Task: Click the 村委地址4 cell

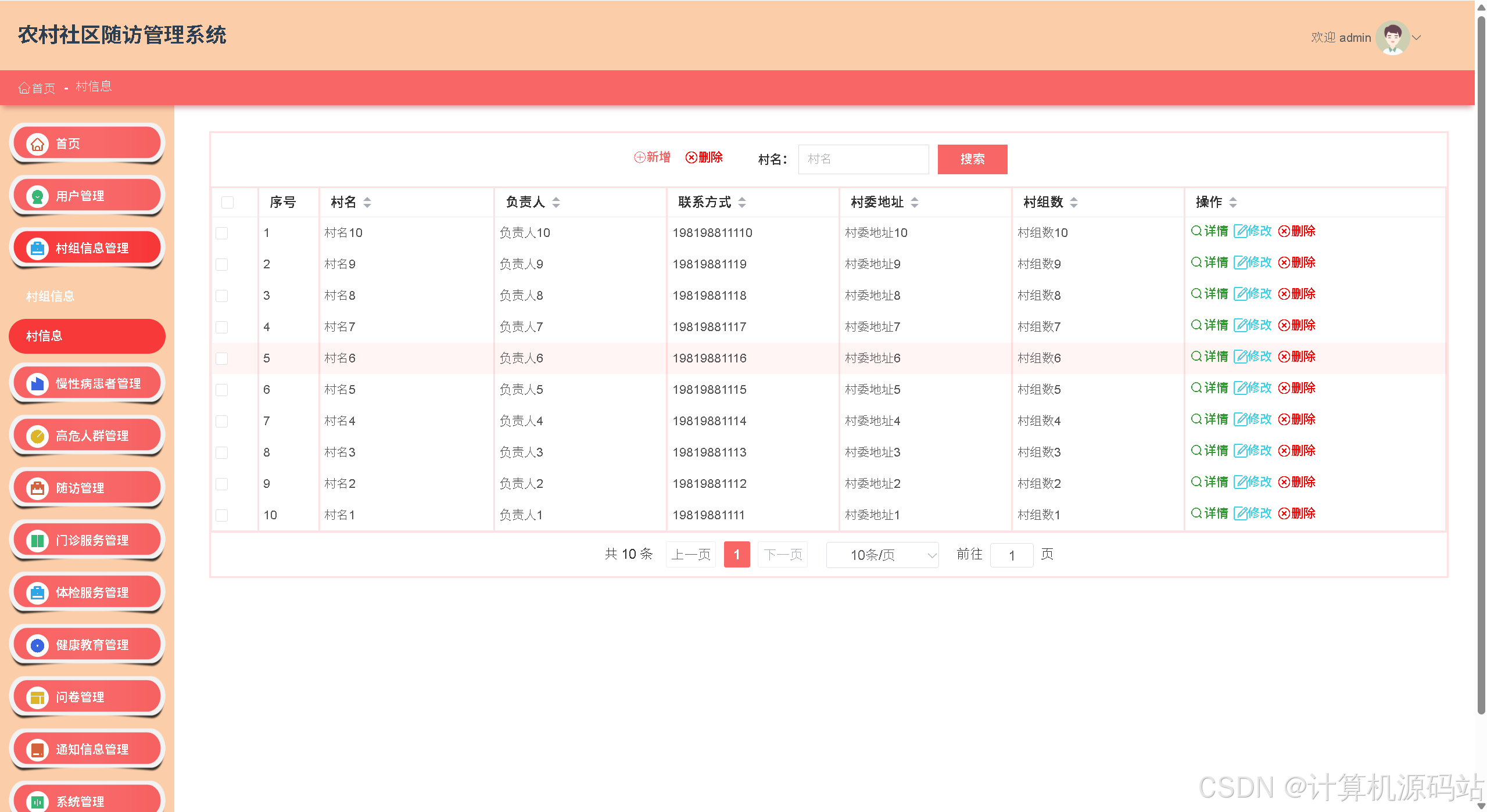Action: point(872,421)
